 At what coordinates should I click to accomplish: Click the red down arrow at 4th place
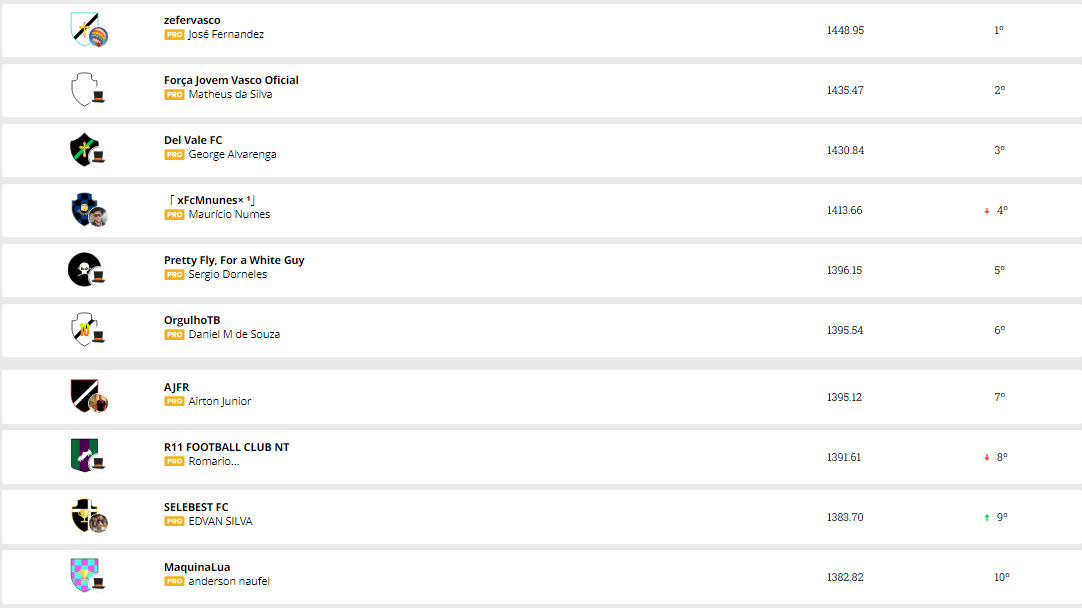tap(987, 211)
